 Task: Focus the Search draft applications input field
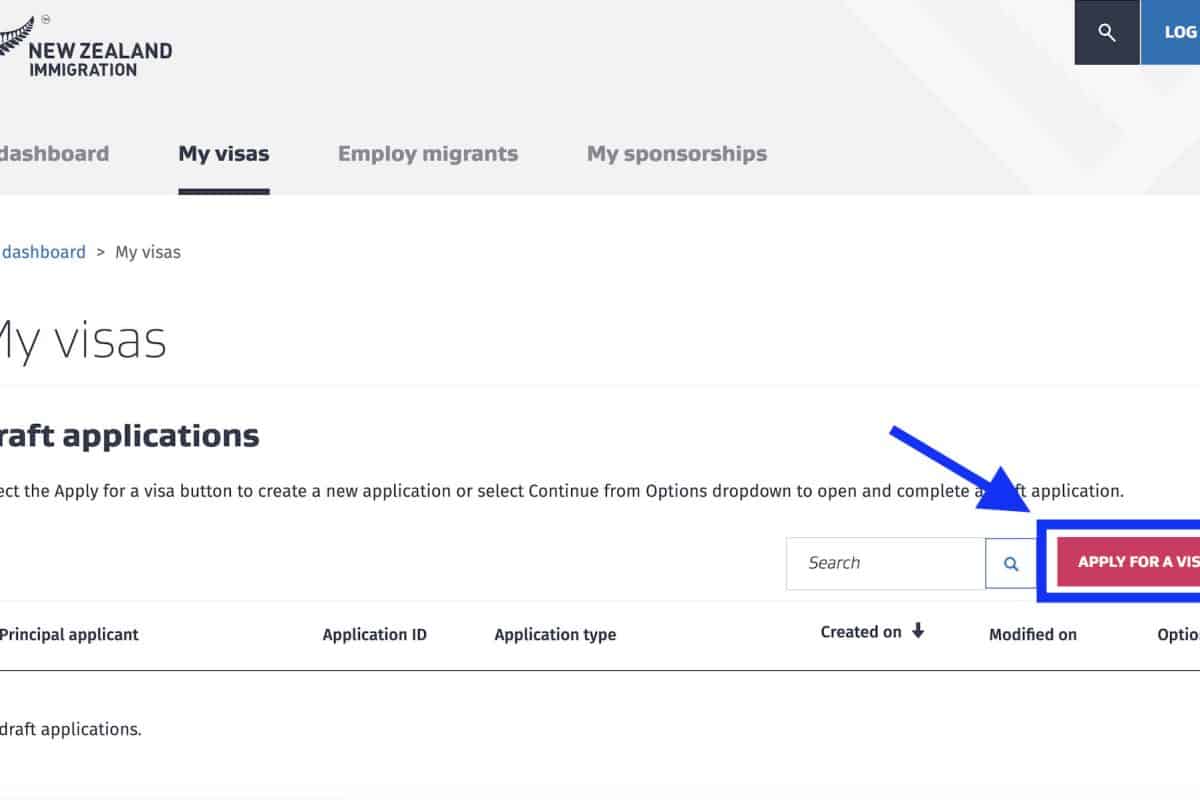[885, 563]
